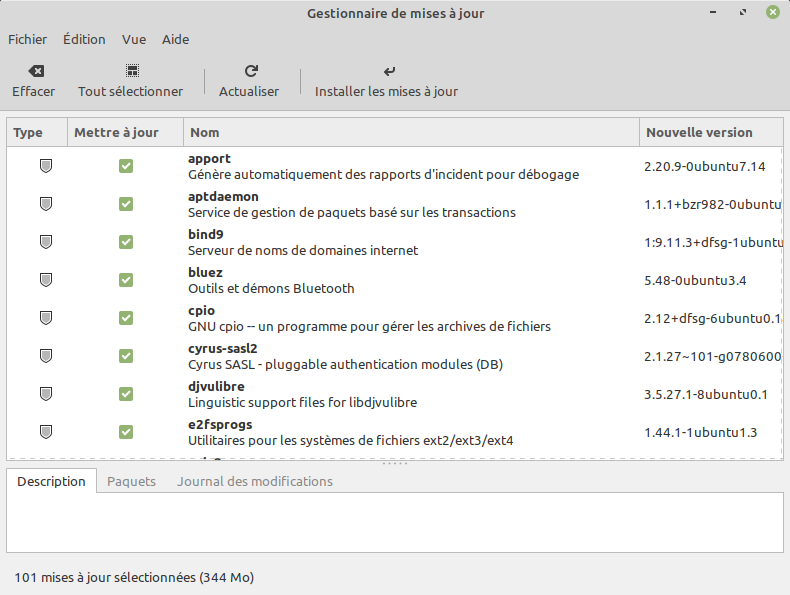The width and height of the screenshot is (790, 595).
Task: Open the Paquets tab
Action: click(131, 481)
